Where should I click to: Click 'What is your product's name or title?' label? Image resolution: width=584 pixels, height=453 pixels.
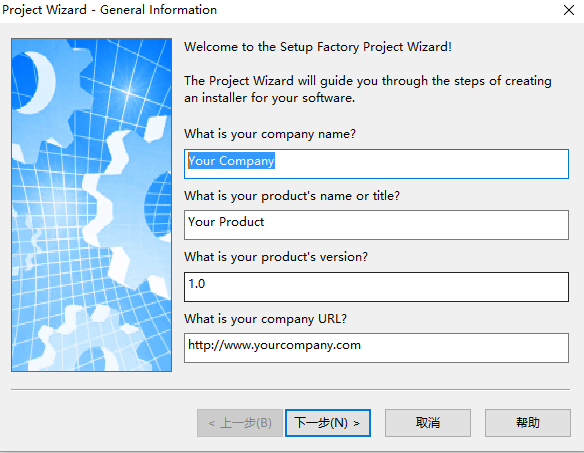point(292,196)
